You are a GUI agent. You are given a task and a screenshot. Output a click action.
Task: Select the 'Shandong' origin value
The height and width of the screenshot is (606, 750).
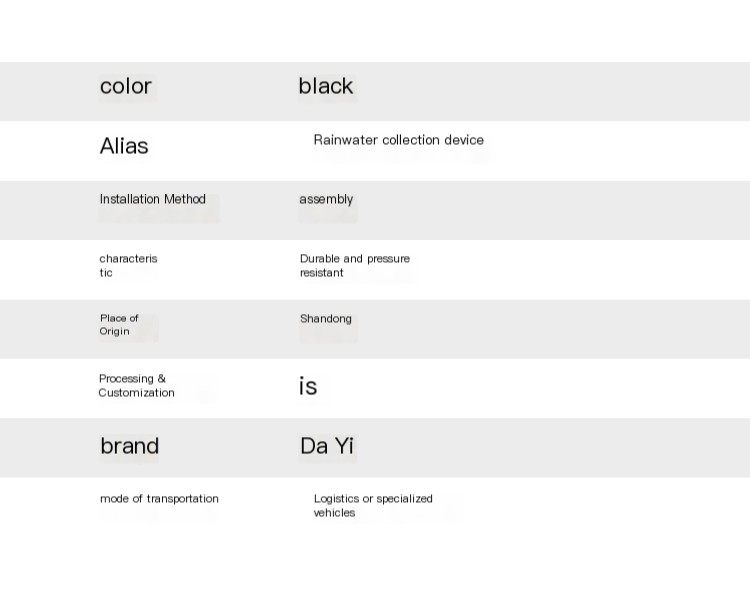(326, 319)
